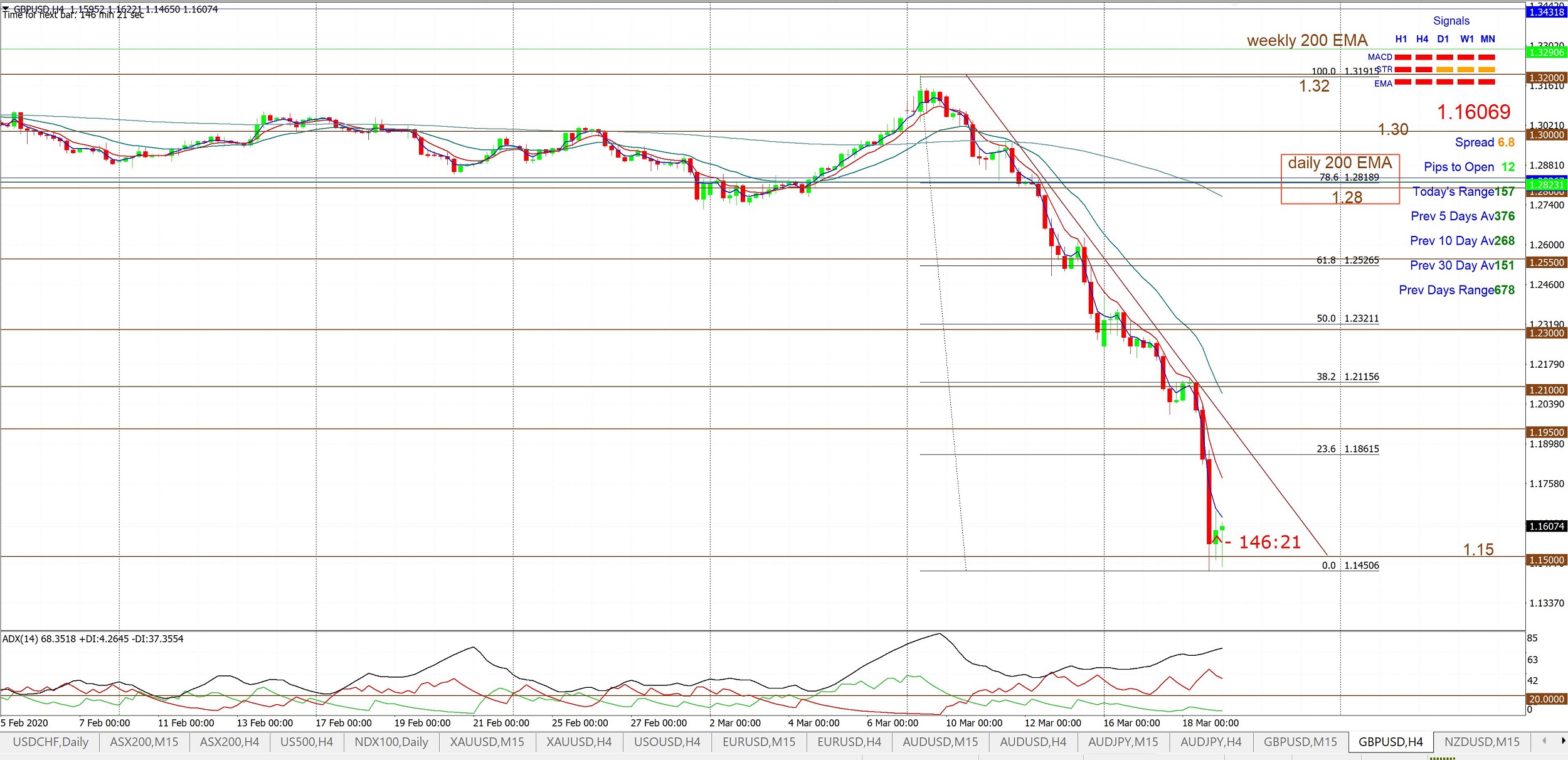Select the active GBPUSD,H4 tab
The height and width of the screenshot is (760, 1568).
click(1391, 742)
